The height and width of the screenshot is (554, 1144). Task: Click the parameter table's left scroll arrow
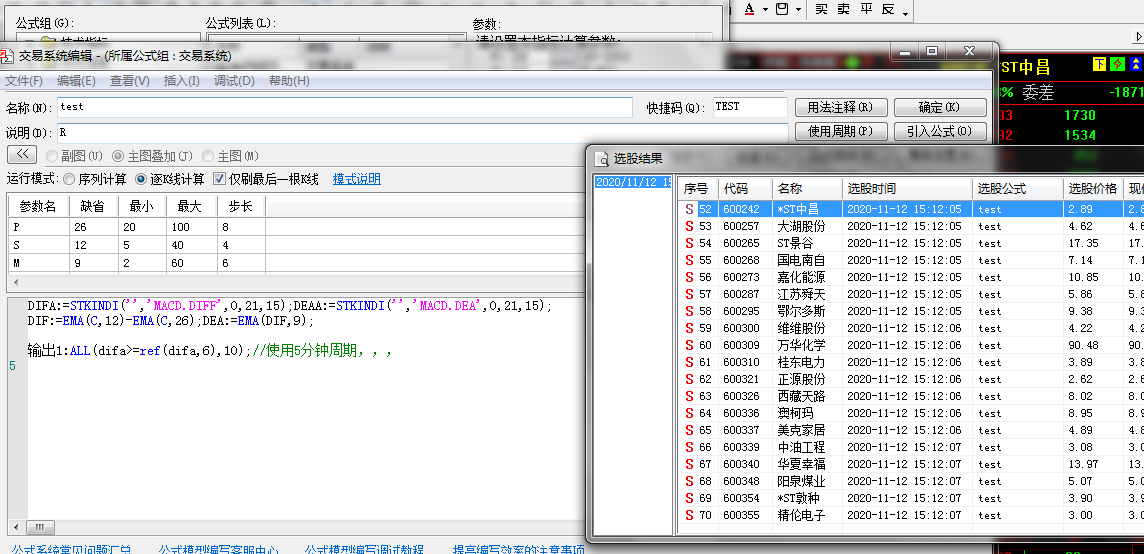tap(15, 282)
